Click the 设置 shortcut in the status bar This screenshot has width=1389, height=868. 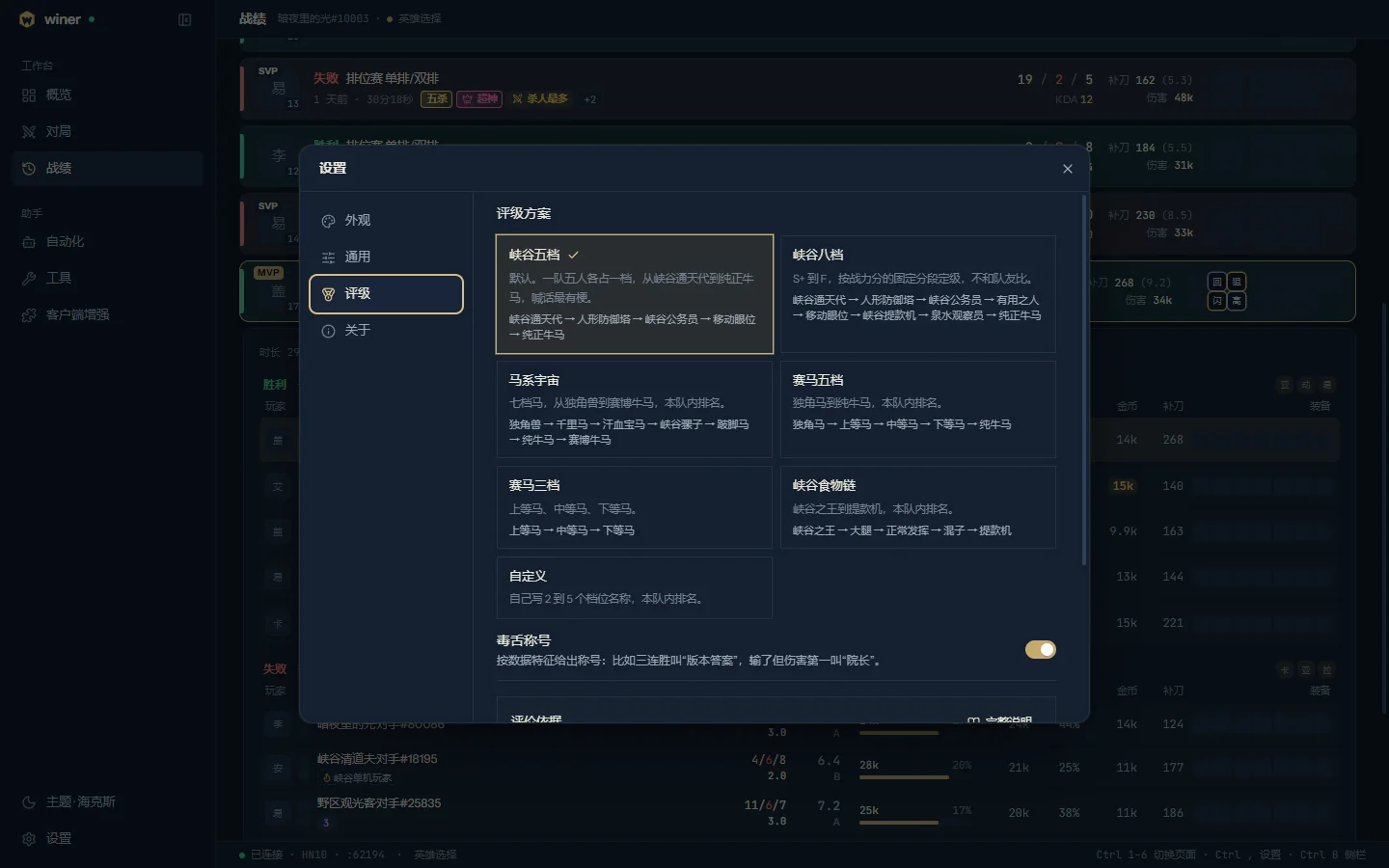[1270, 854]
